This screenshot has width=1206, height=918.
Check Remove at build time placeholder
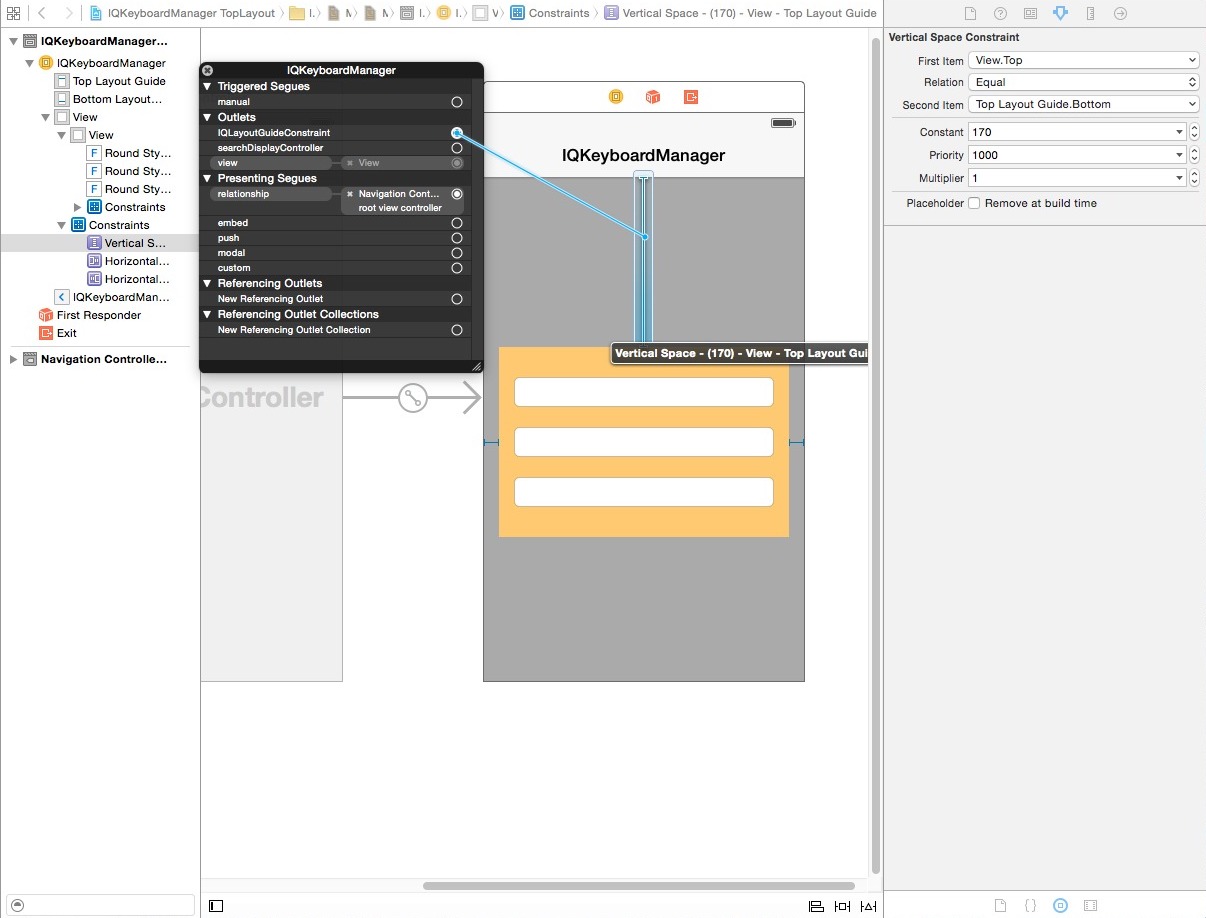(x=974, y=203)
